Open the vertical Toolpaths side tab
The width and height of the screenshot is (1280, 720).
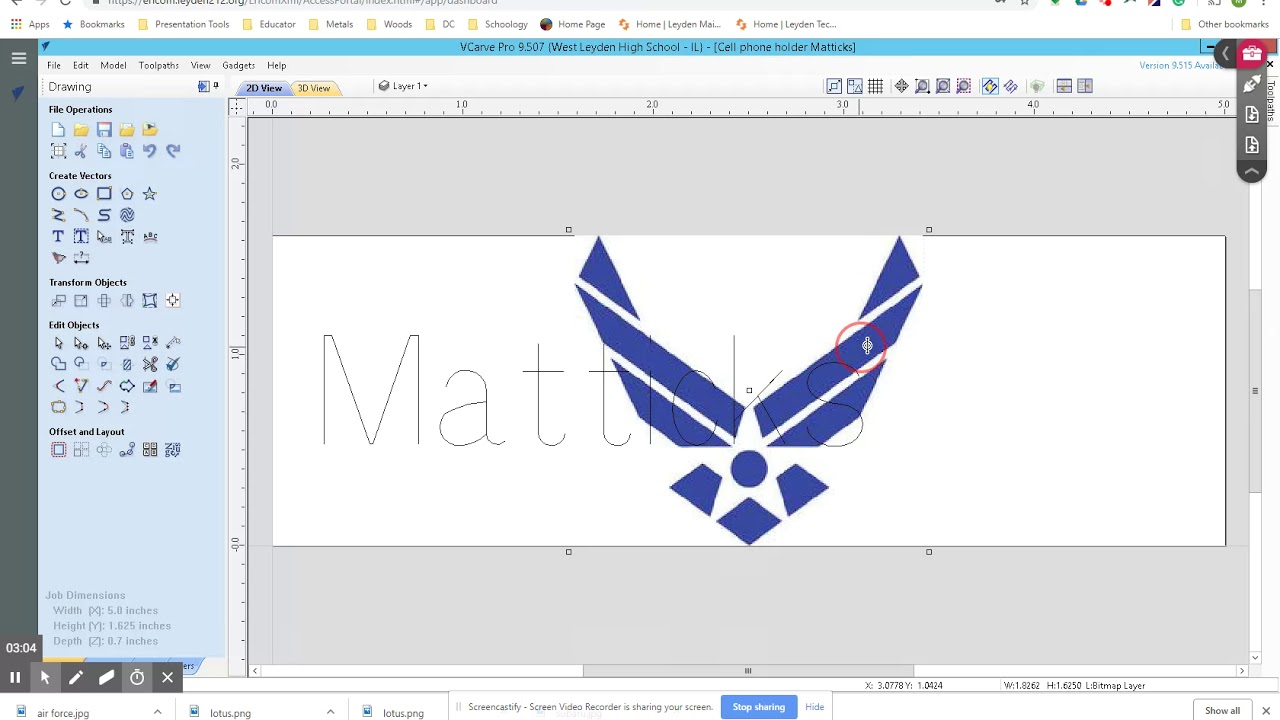point(1271,102)
